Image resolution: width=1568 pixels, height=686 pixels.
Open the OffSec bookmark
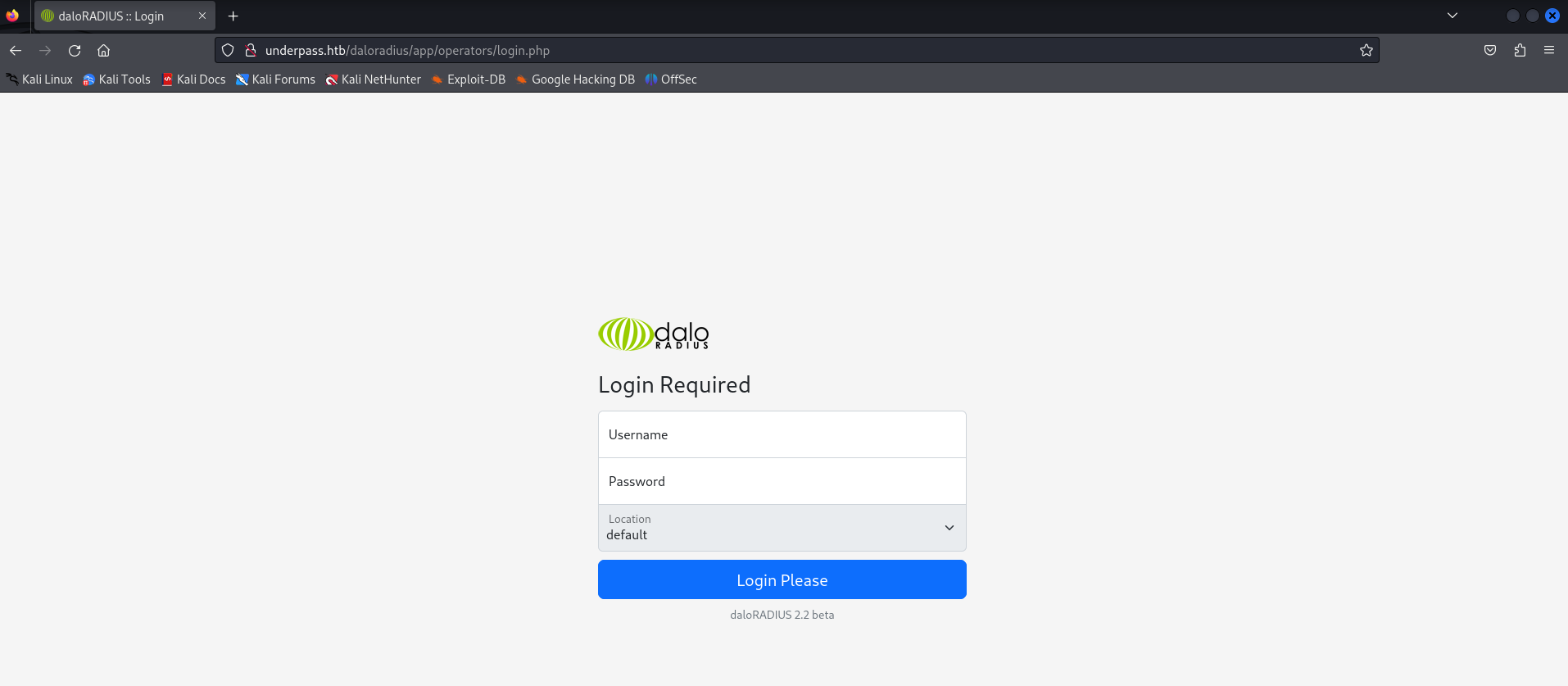(x=671, y=80)
